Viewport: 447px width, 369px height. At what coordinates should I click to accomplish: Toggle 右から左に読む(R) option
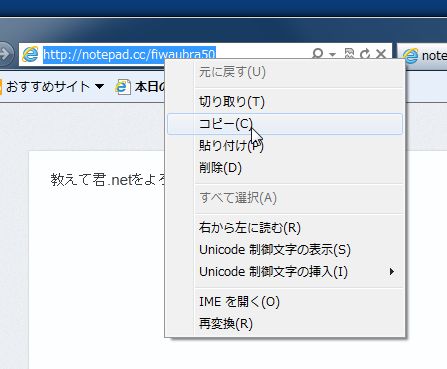[x=285, y=228]
